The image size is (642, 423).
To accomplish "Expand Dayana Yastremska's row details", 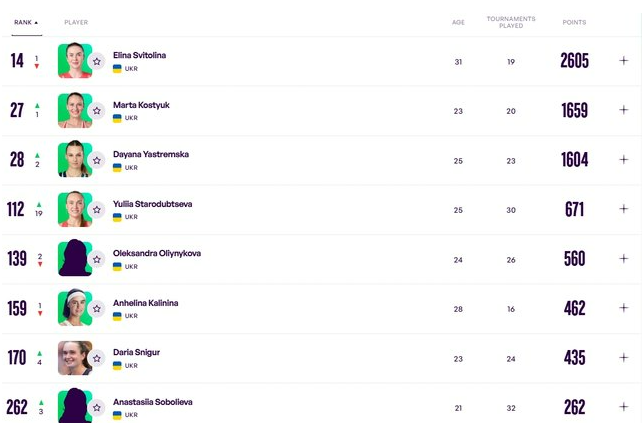I will coord(623,160).
